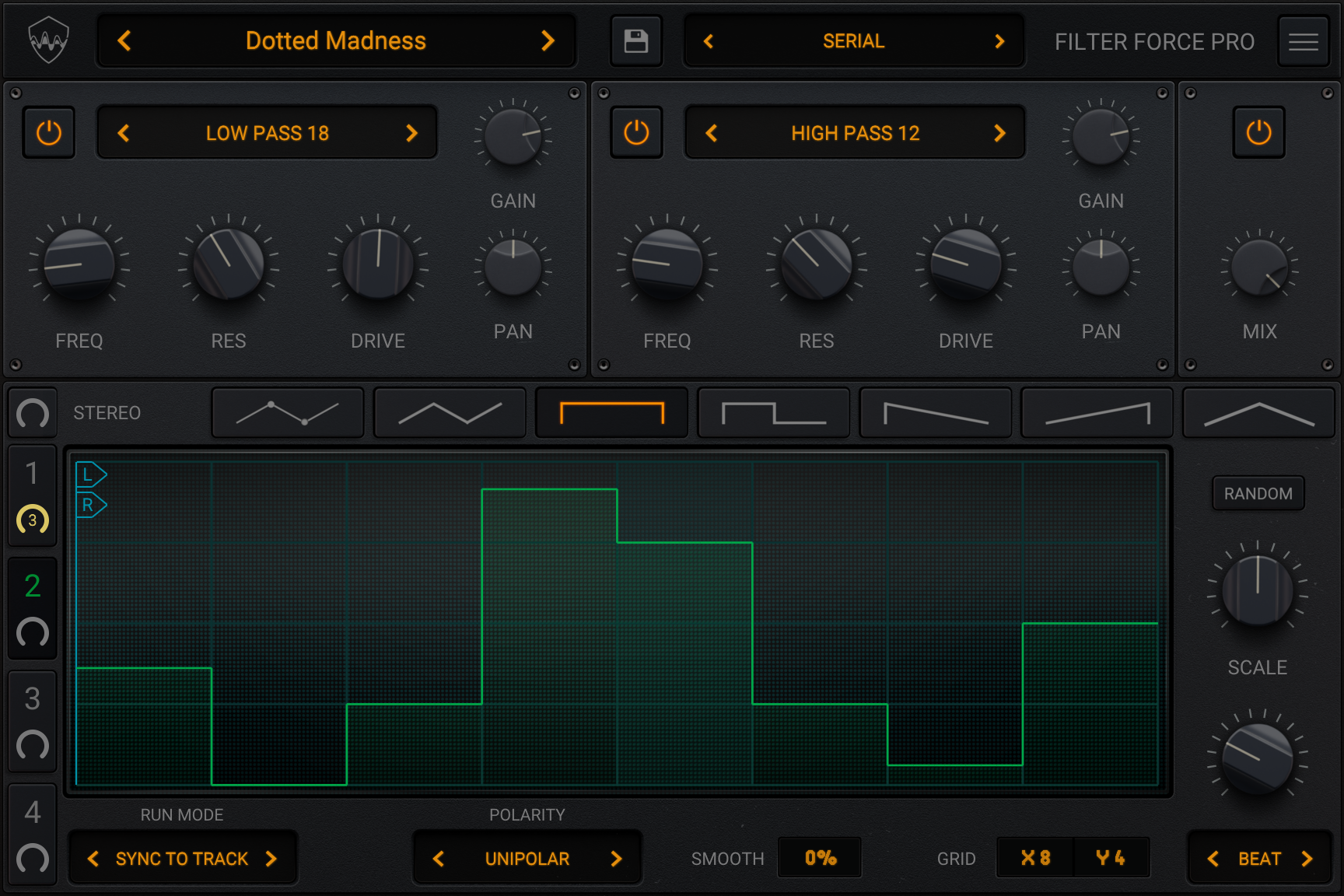Toggle power for the Low Pass 18 filter
The width and height of the screenshot is (1344, 896).
coord(49,133)
